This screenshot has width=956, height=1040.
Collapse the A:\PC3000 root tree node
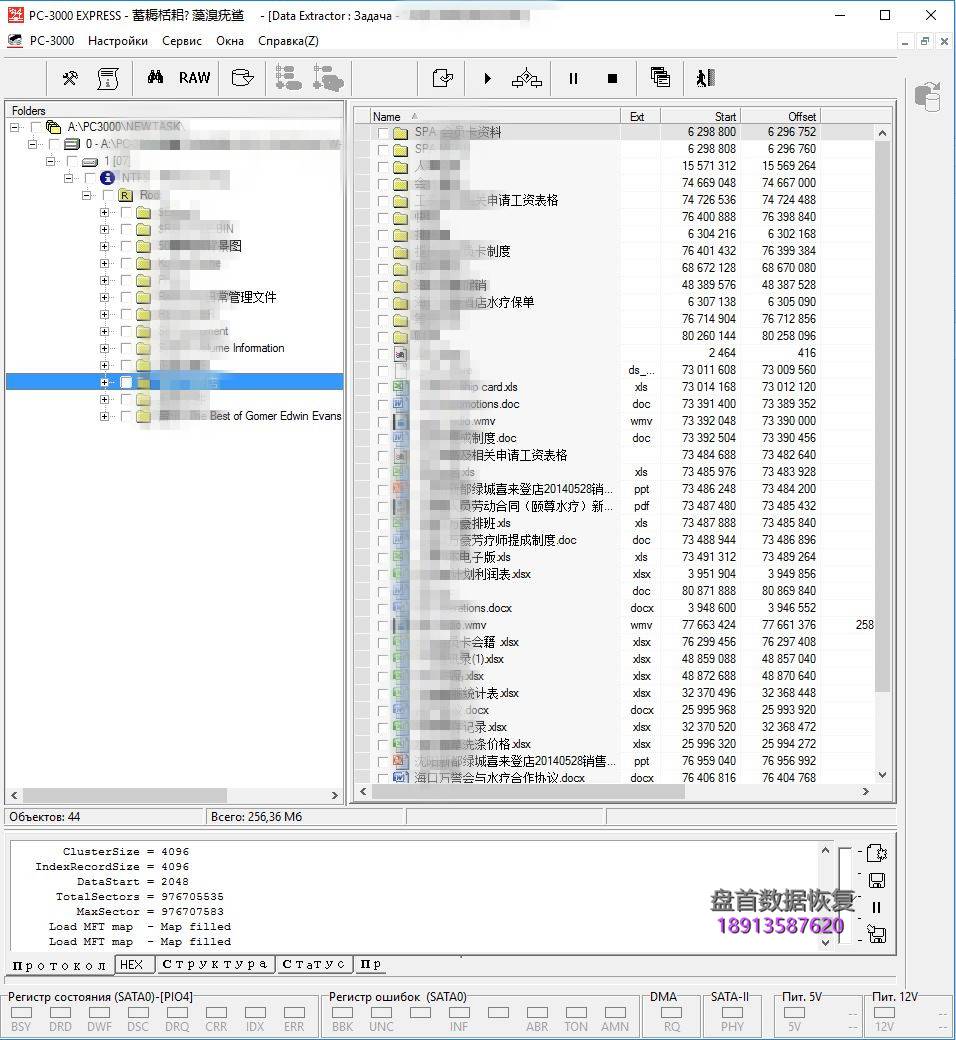(16, 127)
